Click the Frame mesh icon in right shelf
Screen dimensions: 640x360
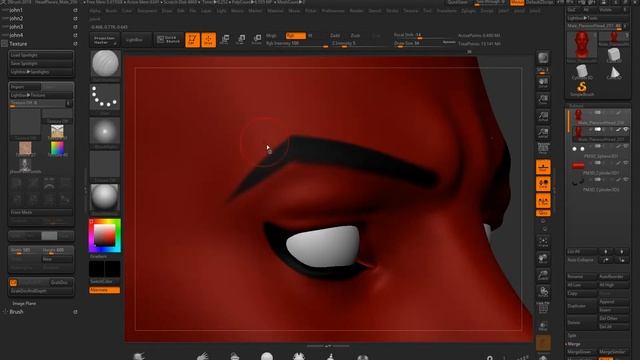coord(543,242)
